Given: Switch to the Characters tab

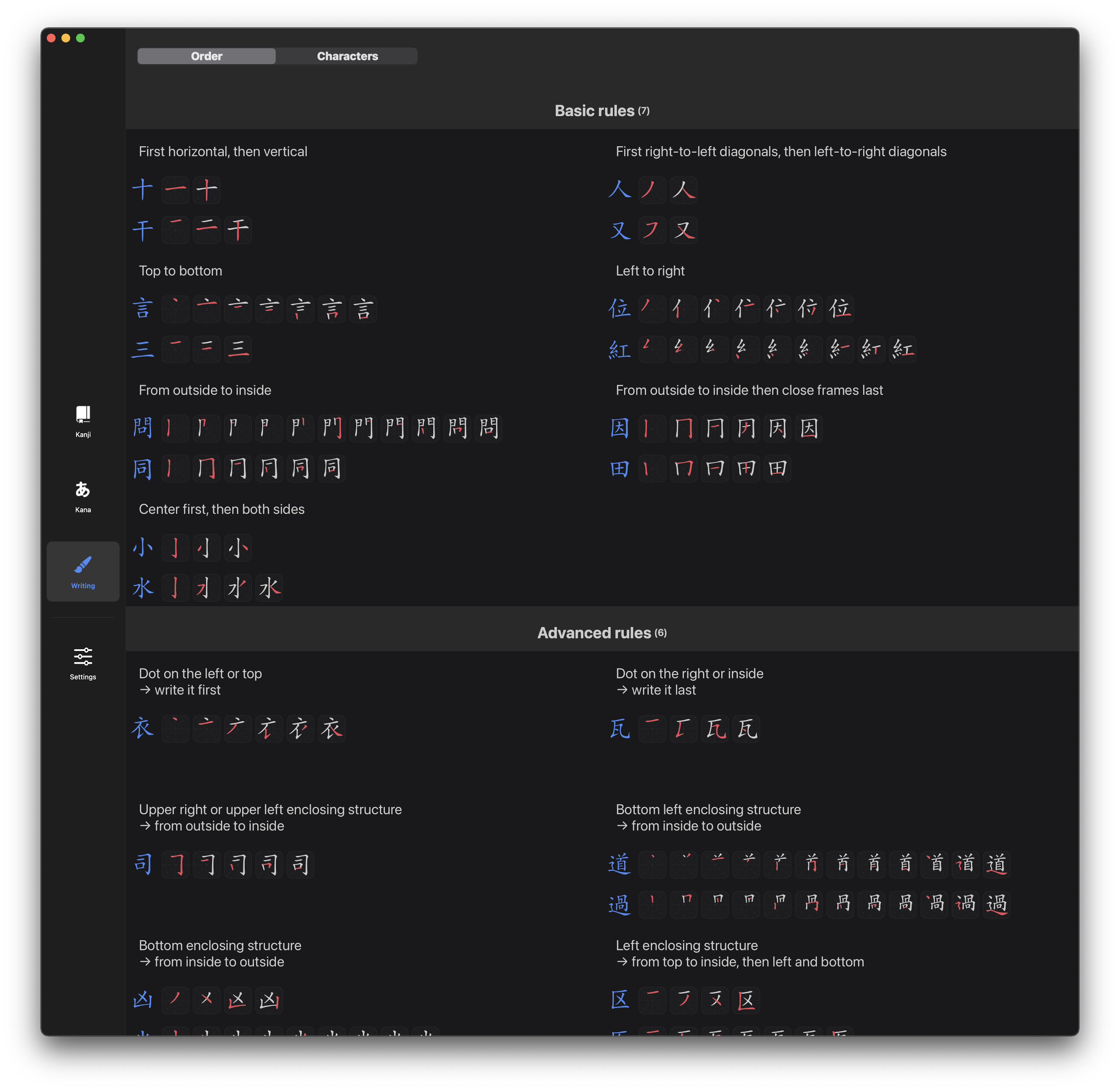Looking at the screenshot, I should 347,56.
